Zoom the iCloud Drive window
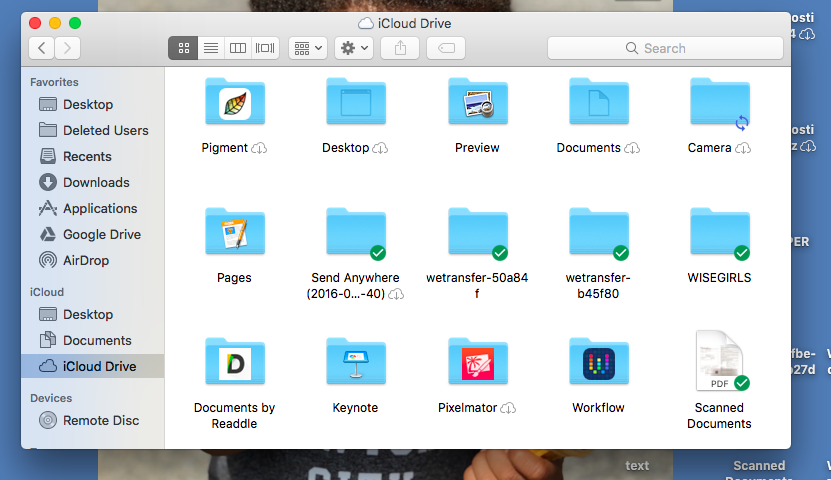 pos(75,23)
